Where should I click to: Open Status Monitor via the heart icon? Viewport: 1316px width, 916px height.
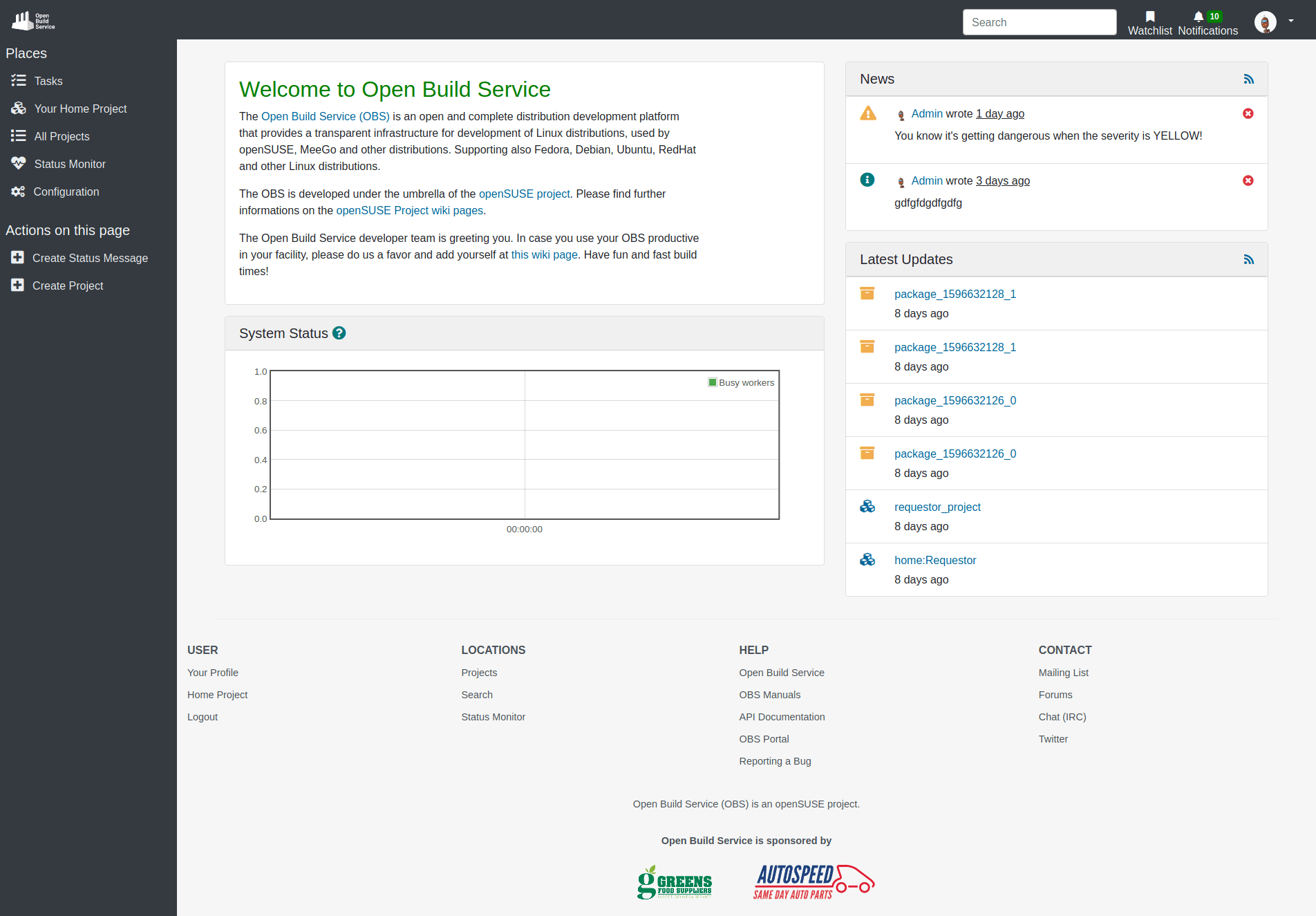click(18, 164)
